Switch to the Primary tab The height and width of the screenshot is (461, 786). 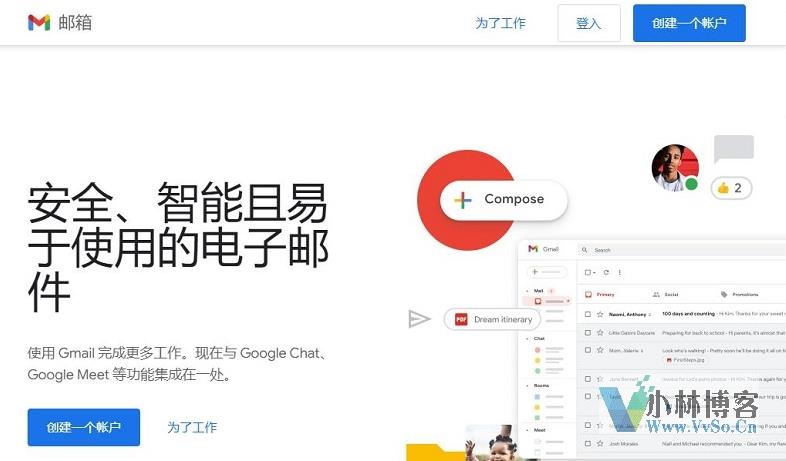tap(600, 295)
